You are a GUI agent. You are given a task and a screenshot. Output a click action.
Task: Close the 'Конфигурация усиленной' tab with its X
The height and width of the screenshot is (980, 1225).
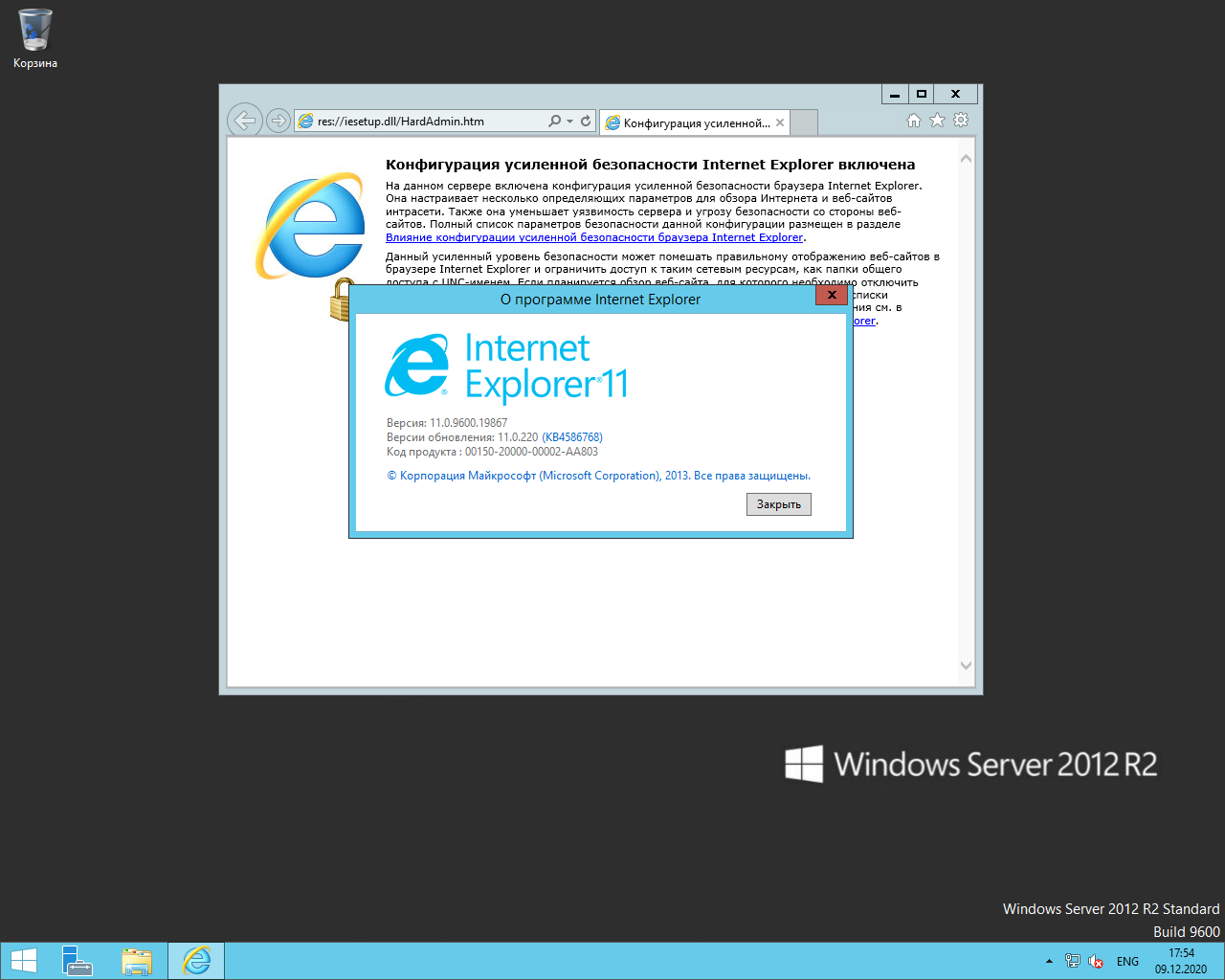[780, 122]
